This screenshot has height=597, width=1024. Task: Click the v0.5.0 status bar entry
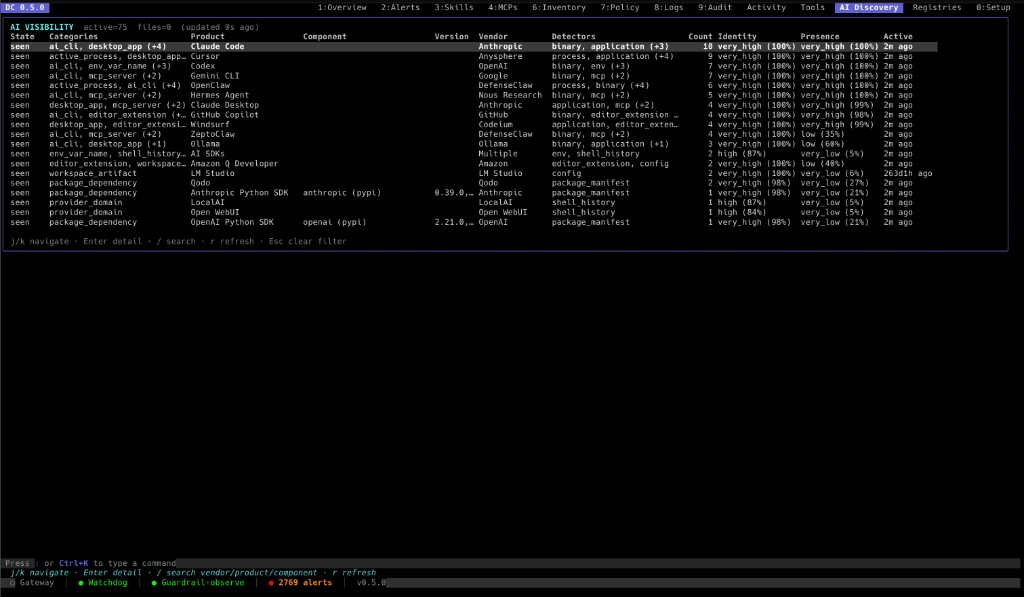pos(371,583)
